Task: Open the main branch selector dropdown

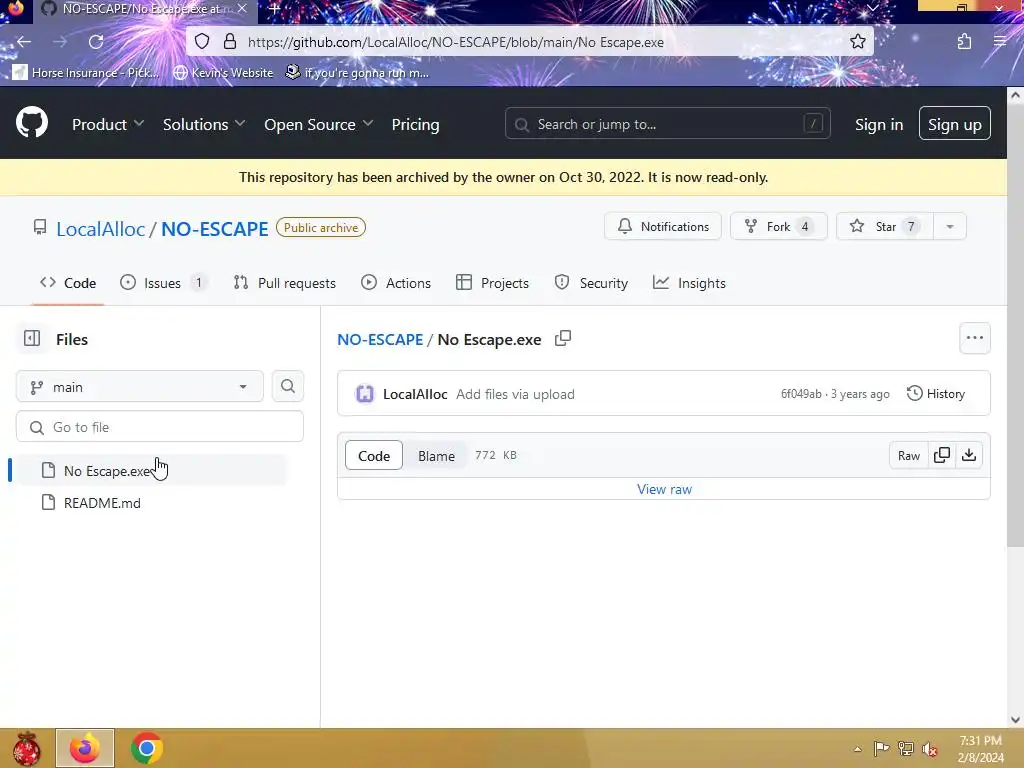Action: (140, 387)
